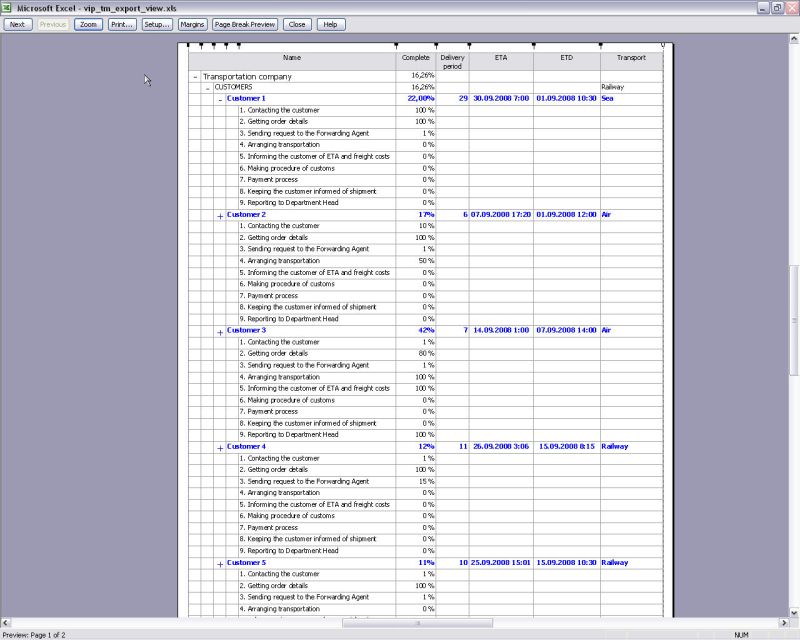Click the 'Sea' transport value
800x640 pixels.
(x=607, y=99)
